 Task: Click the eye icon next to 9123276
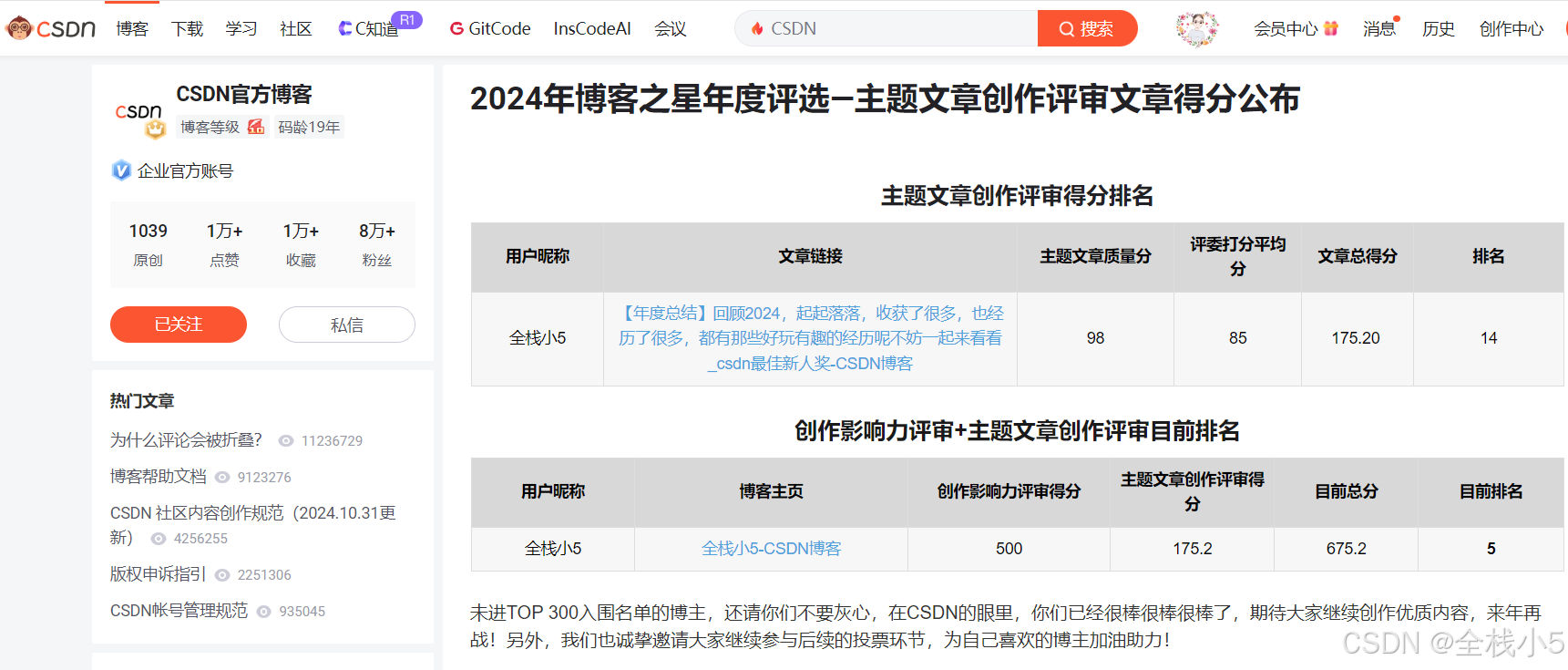click(222, 478)
